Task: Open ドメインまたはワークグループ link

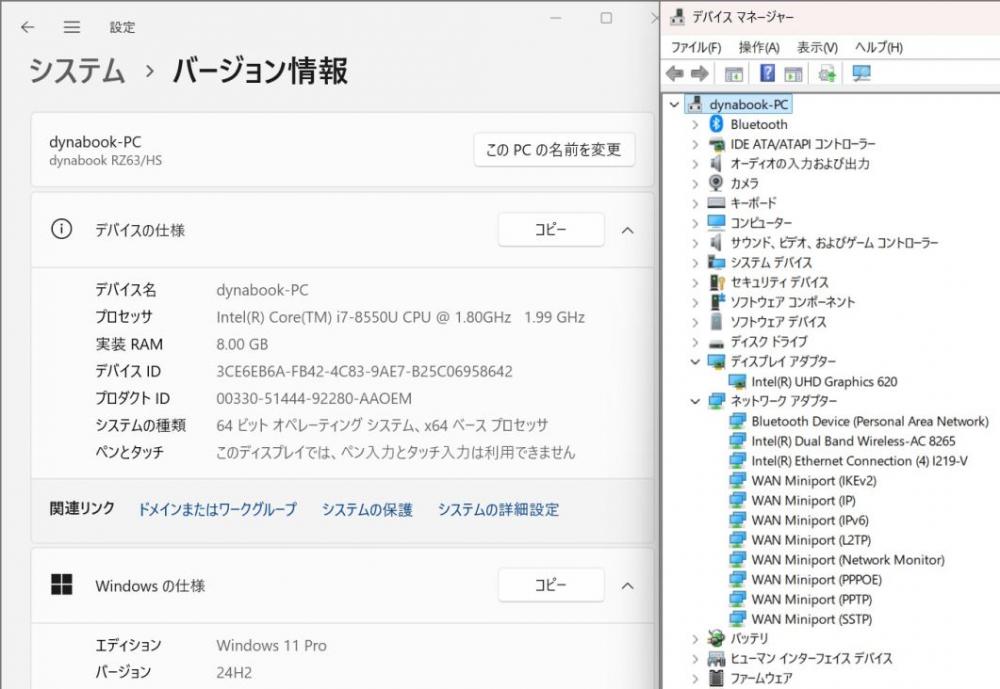Action: point(217,509)
